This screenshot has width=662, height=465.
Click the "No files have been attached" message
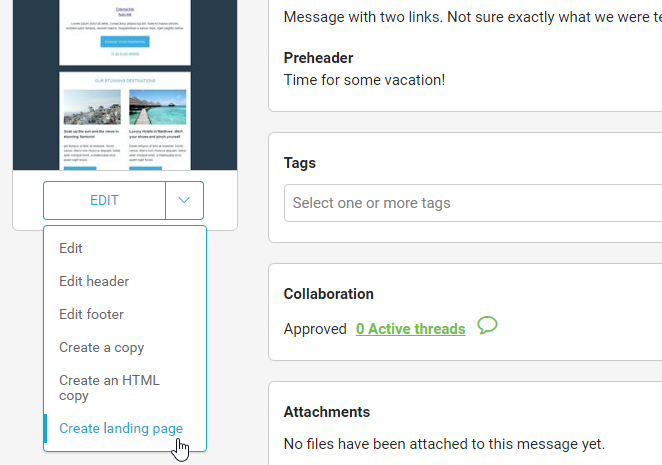tap(444, 443)
